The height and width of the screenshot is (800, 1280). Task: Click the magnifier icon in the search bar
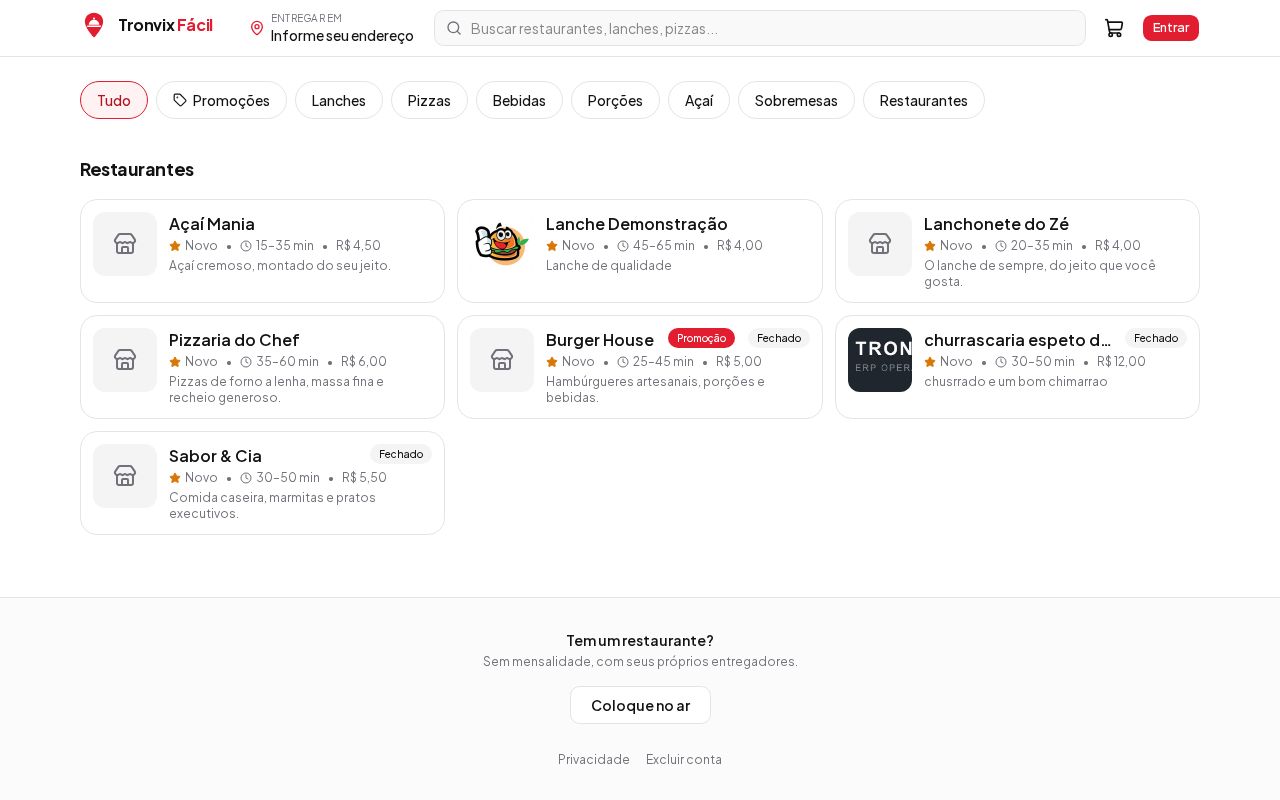tap(454, 28)
